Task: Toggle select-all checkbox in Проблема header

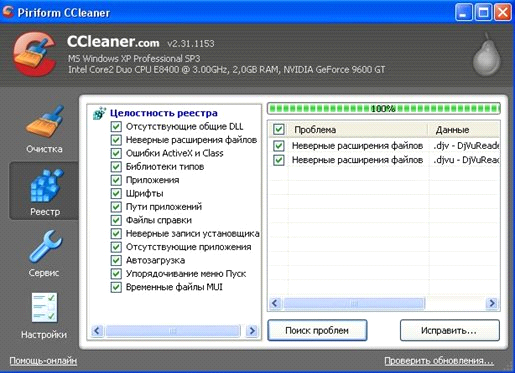Action: tap(279, 129)
